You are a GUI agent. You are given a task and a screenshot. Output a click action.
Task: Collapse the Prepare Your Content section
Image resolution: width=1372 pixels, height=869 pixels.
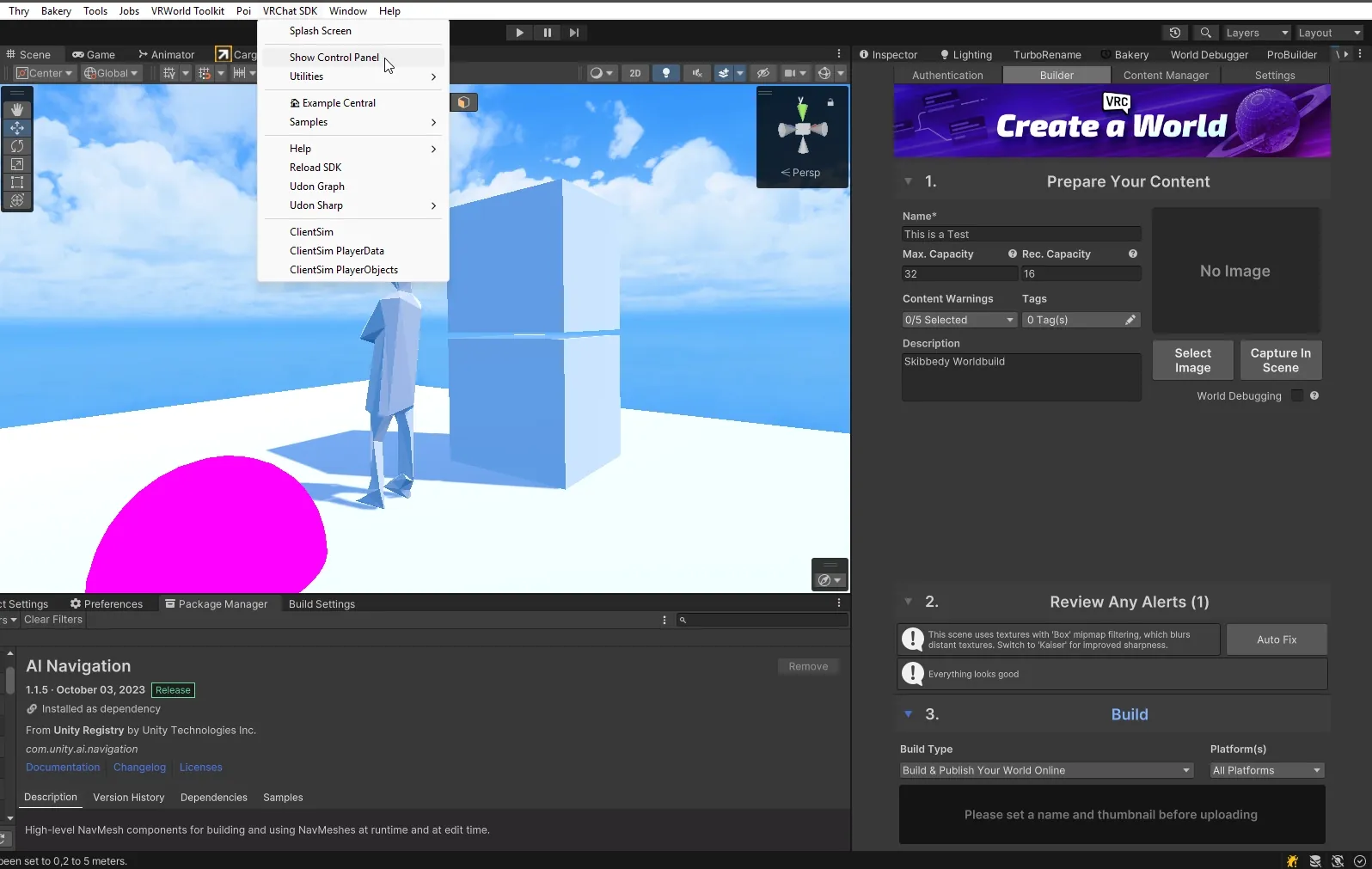908,181
